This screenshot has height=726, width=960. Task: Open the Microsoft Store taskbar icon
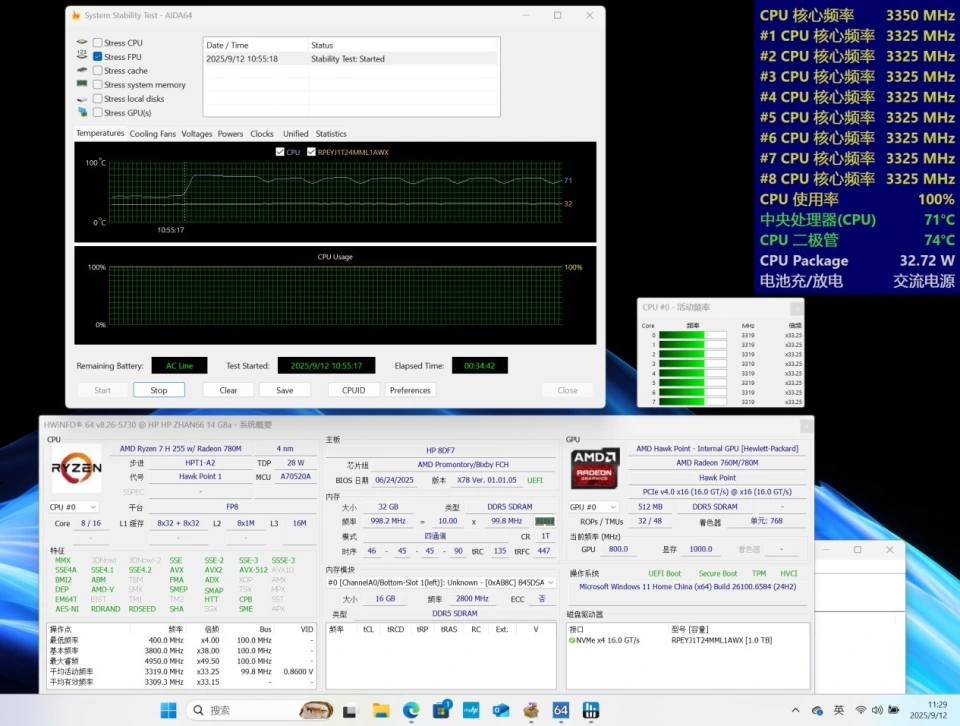pos(441,710)
